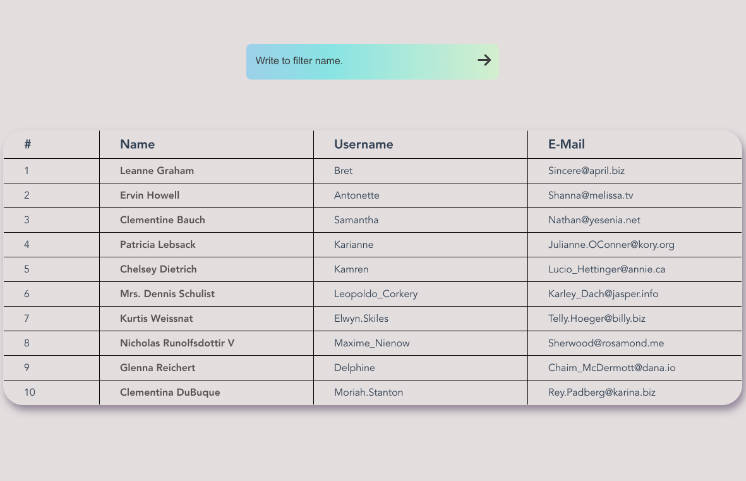Click on Clementine Bauch in the table

tap(162, 220)
